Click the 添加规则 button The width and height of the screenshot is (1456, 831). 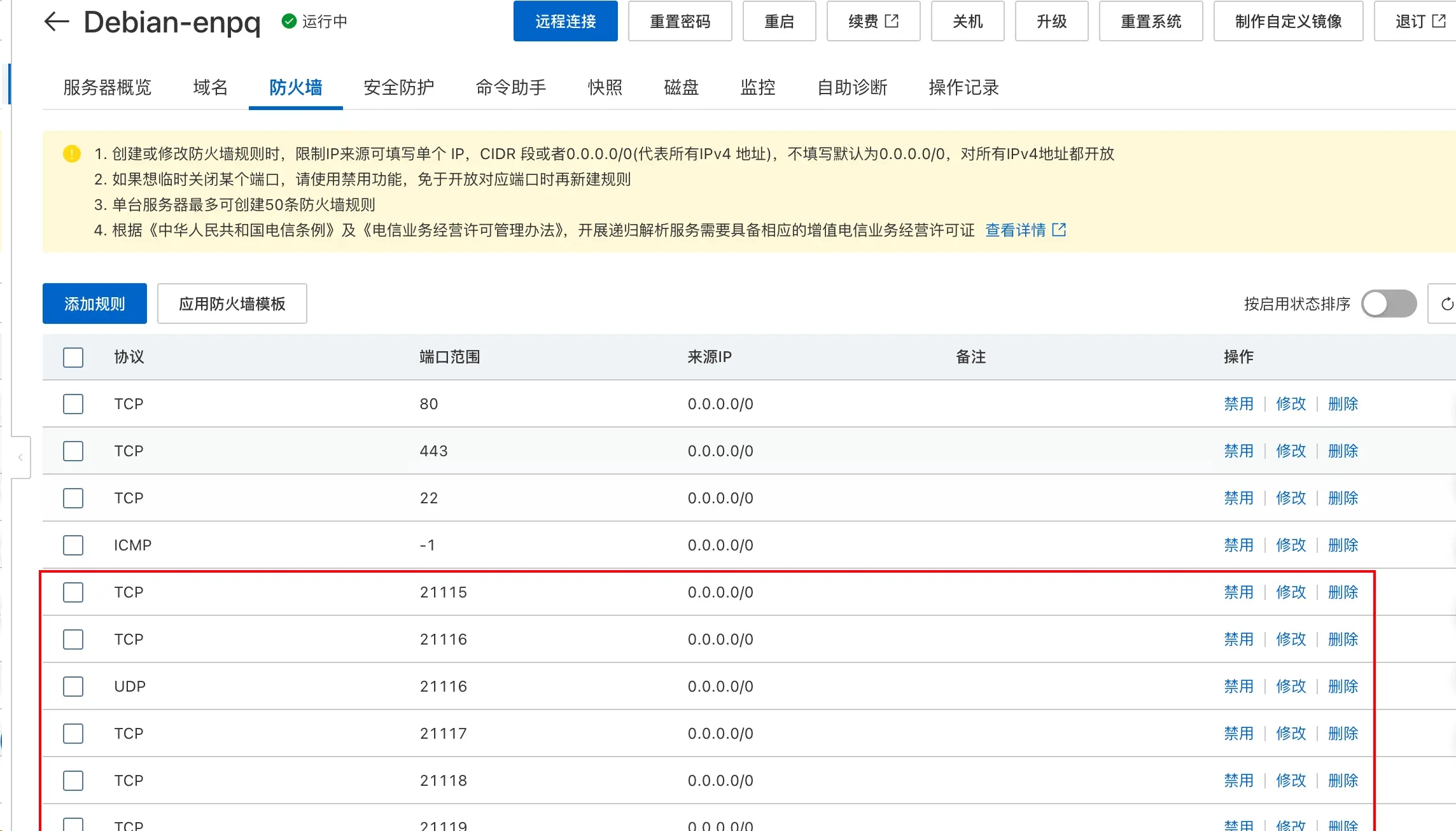[x=95, y=304]
